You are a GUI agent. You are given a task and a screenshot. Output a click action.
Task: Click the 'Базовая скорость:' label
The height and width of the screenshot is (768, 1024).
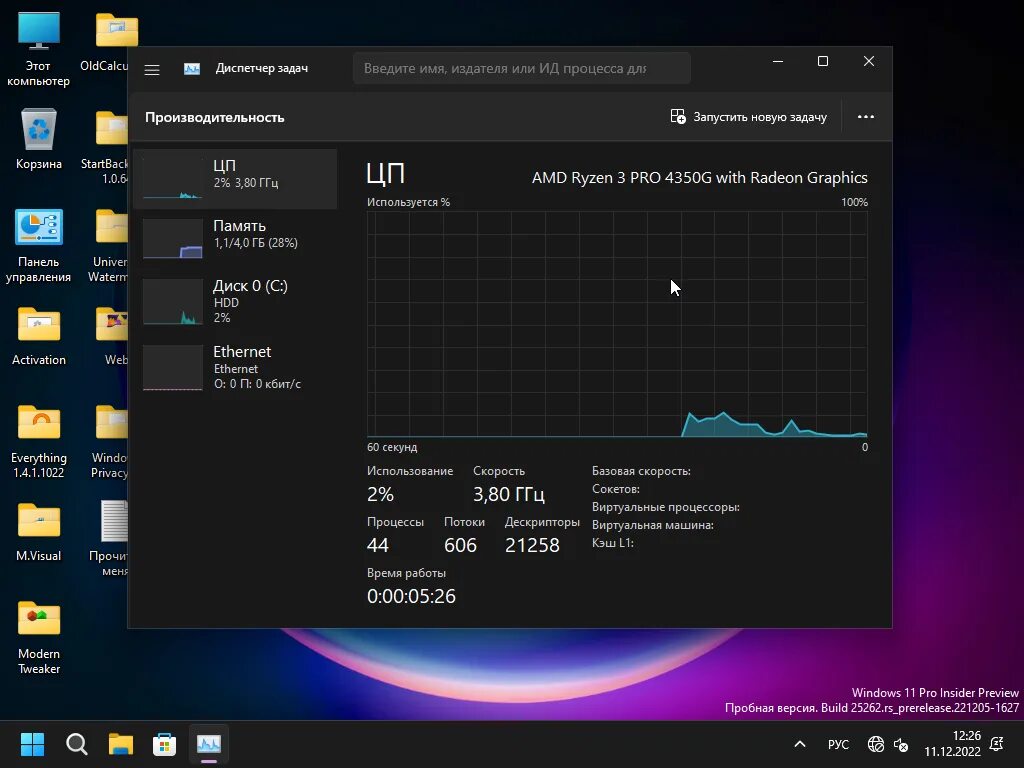coord(641,471)
